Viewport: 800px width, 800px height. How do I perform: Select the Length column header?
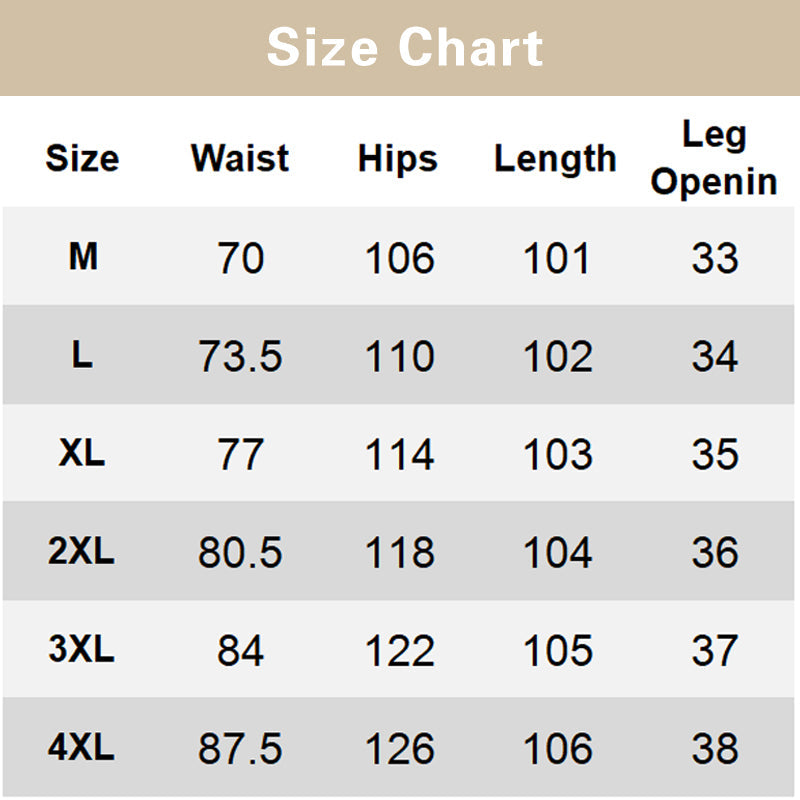coord(555,158)
